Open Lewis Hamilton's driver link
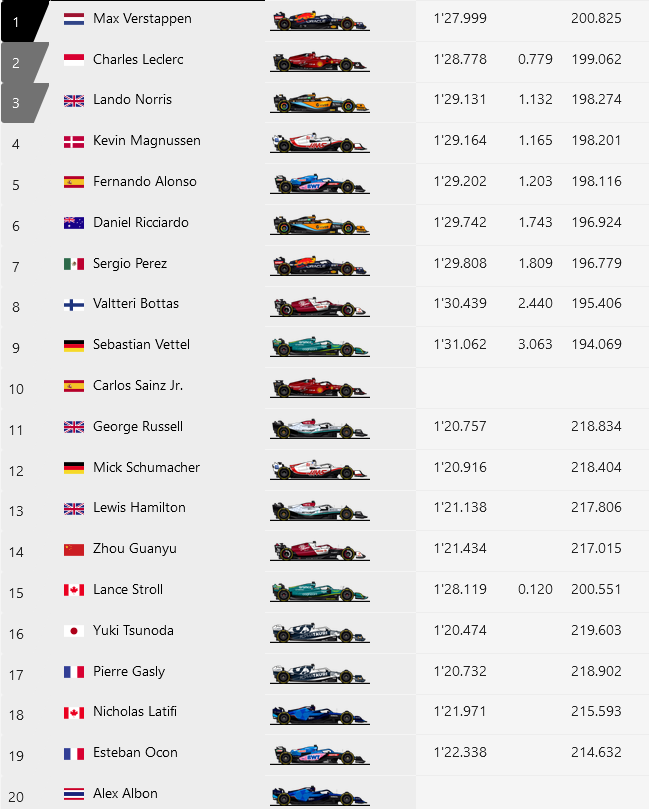649x809 pixels. (139, 508)
